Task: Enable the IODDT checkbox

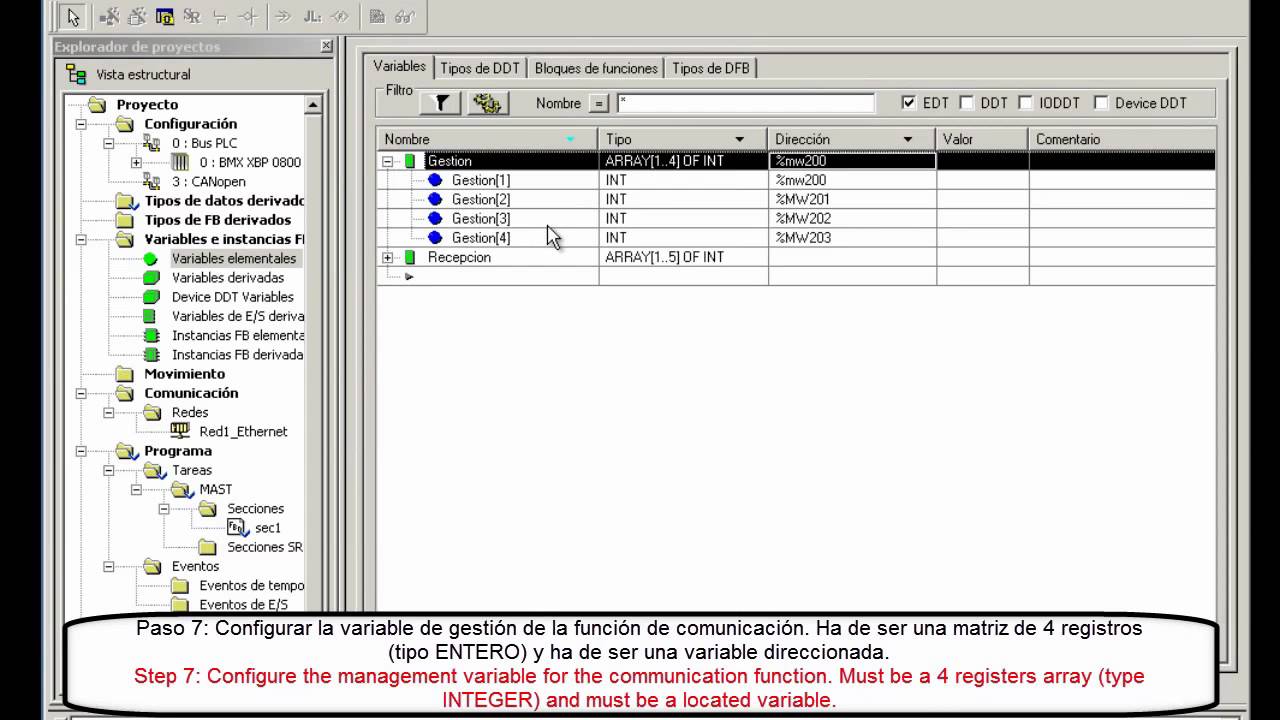Action: (1026, 103)
